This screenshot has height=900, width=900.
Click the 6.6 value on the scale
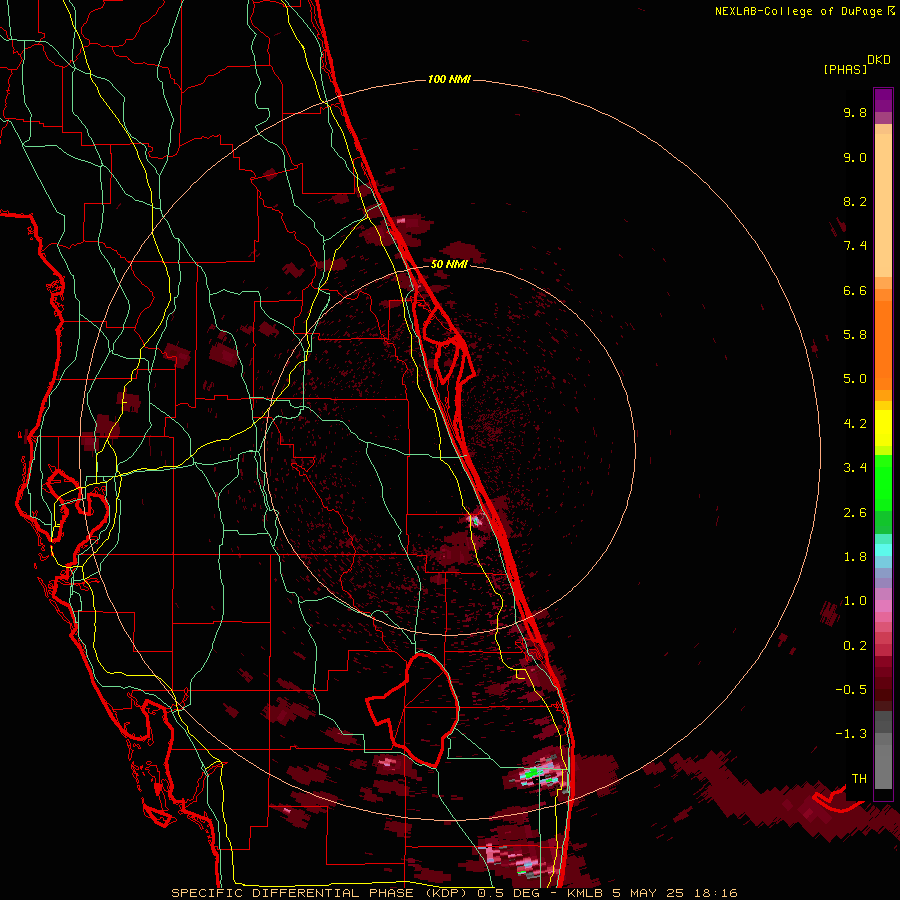[855, 290]
